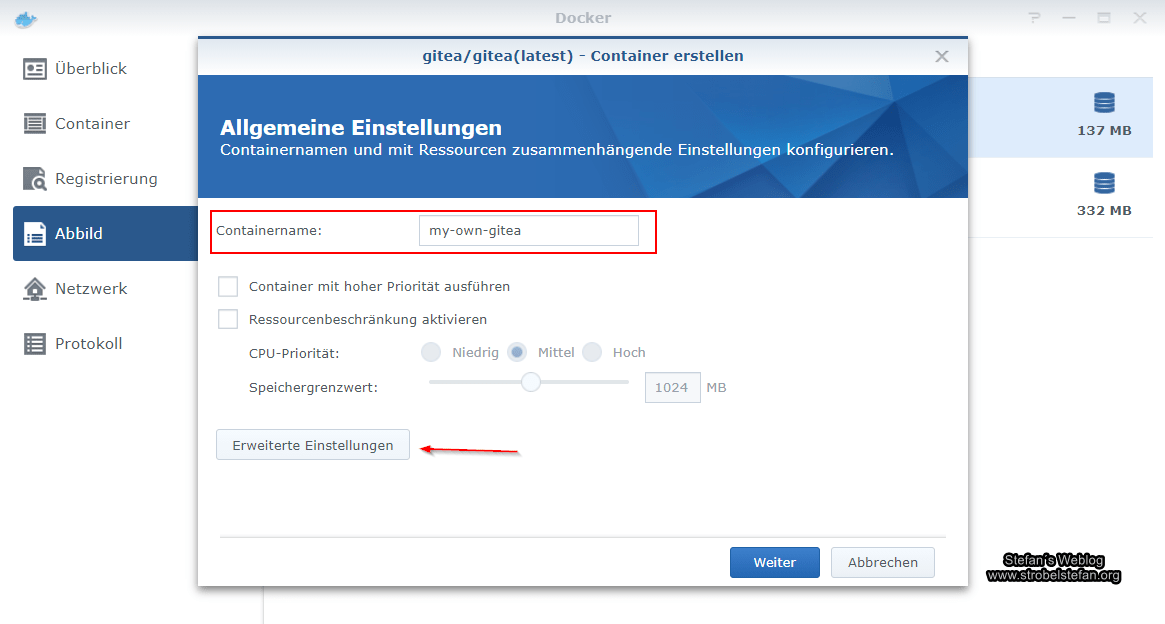Open the Registrierung search icon
Image resolution: width=1165 pixels, height=624 pixels.
tap(35, 179)
